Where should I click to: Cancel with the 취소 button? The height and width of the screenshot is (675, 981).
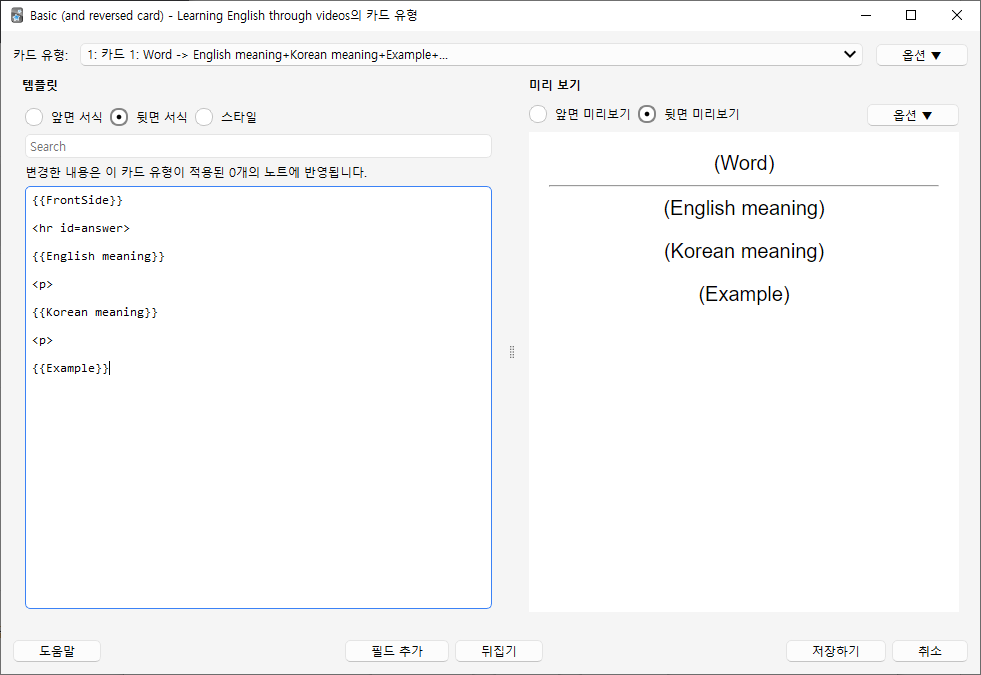(x=930, y=651)
